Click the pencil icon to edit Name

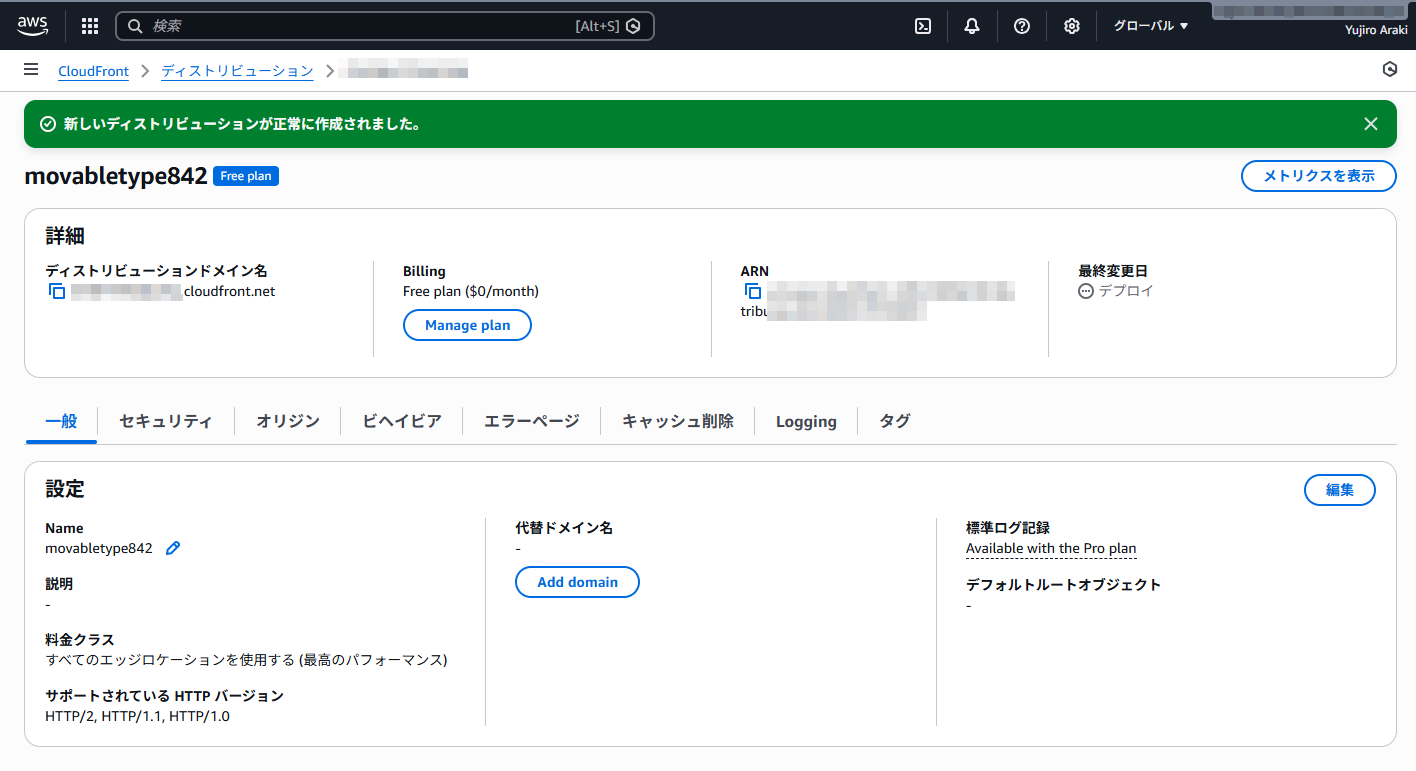(173, 548)
